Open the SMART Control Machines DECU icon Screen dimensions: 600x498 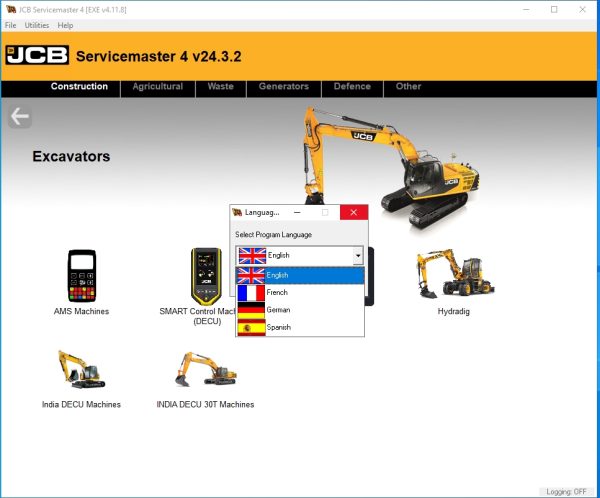click(x=206, y=276)
